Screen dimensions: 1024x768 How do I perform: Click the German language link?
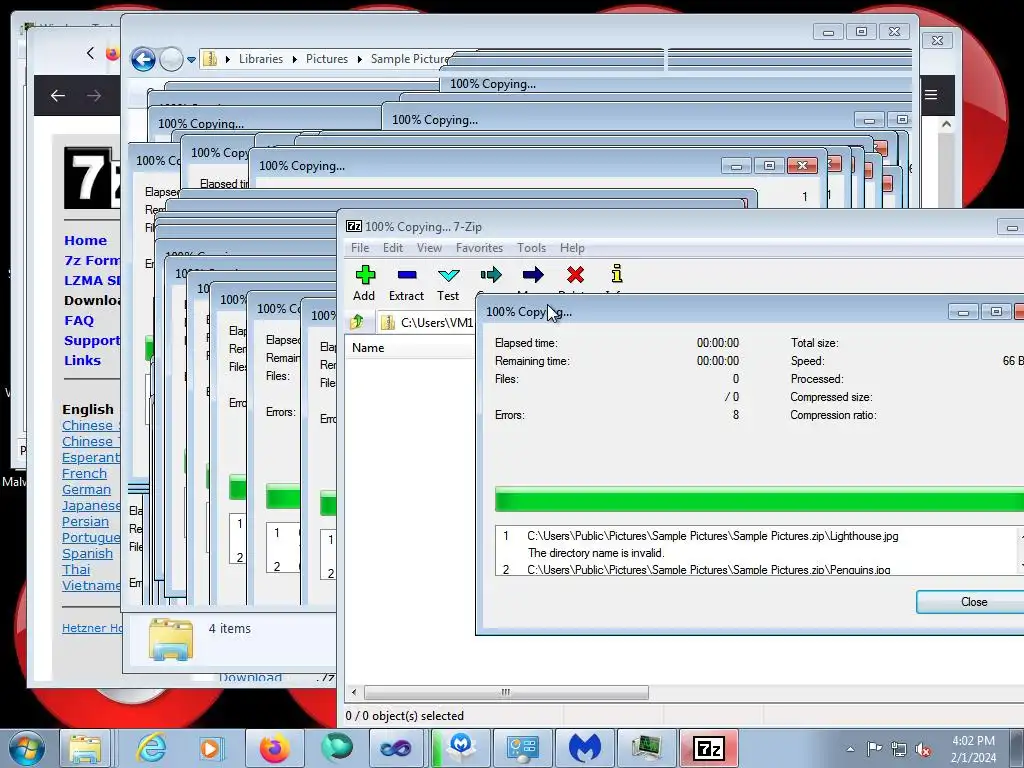pos(86,490)
